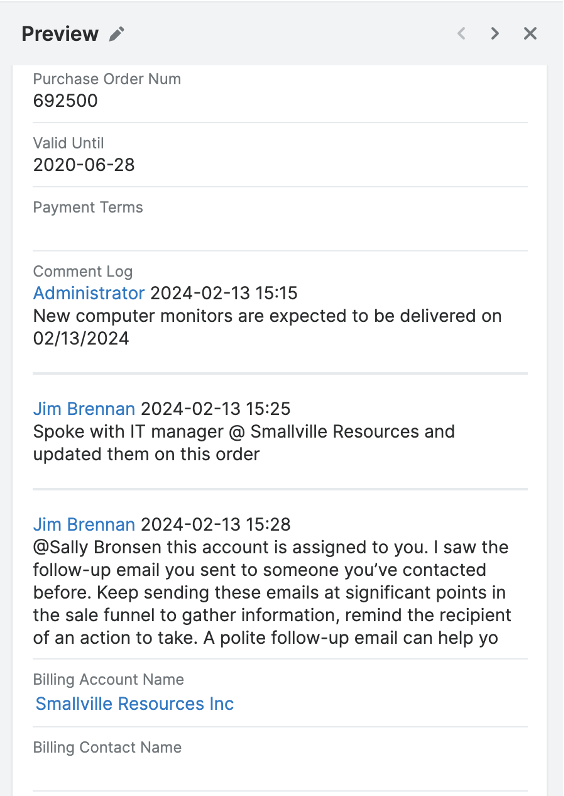Open Administrator user profile link
The width and height of the screenshot is (564, 796).
(x=89, y=293)
